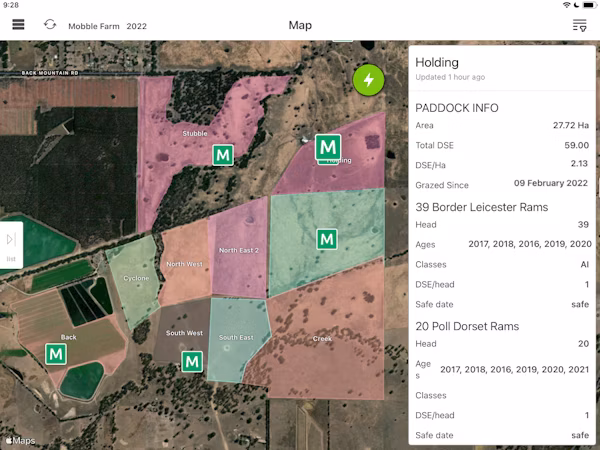Tap the green lightning quick action button
Viewport: 600px width, 450px height.
click(x=368, y=80)
